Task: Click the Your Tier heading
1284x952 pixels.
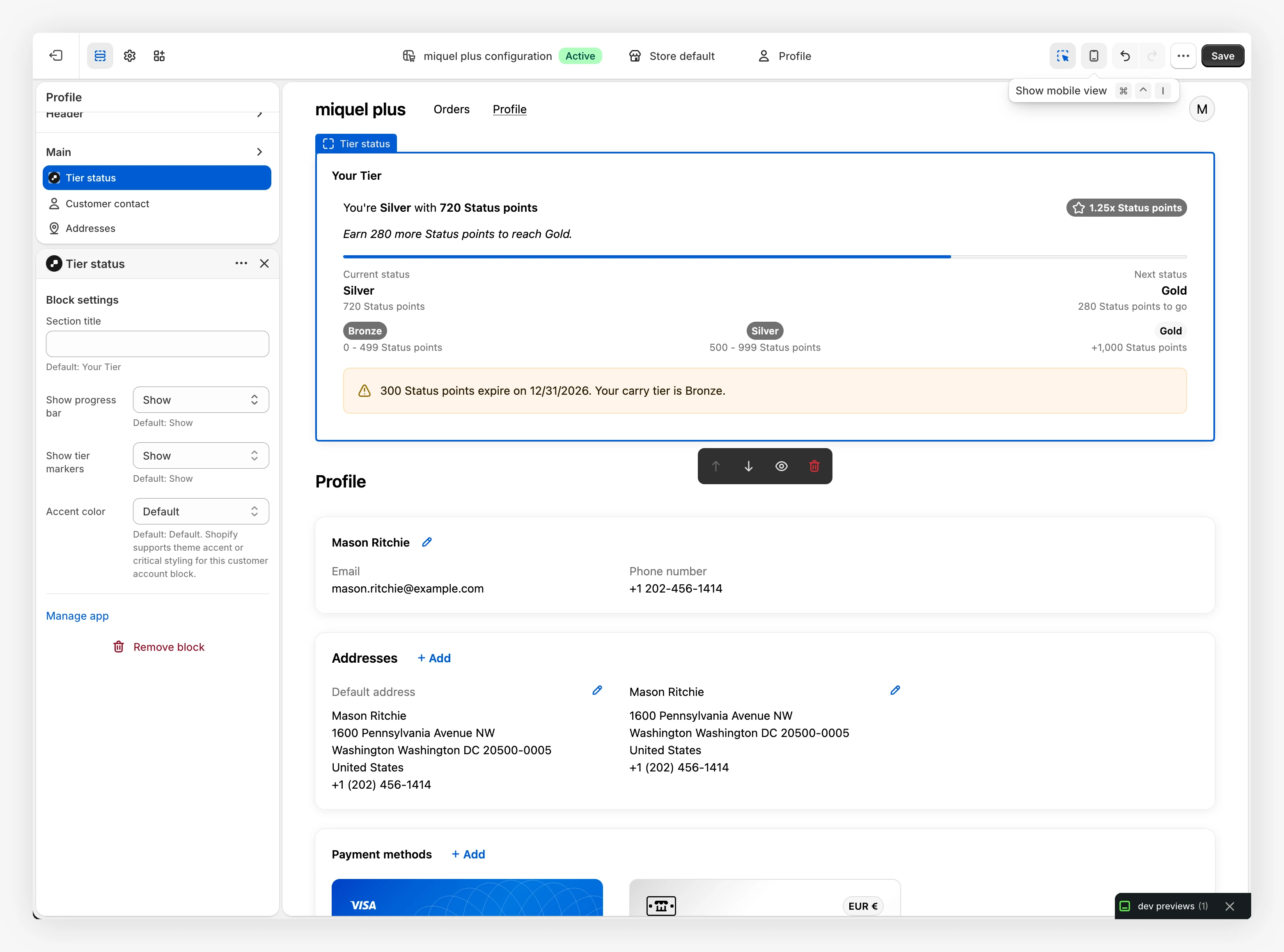Action: [x=357, y=176]
